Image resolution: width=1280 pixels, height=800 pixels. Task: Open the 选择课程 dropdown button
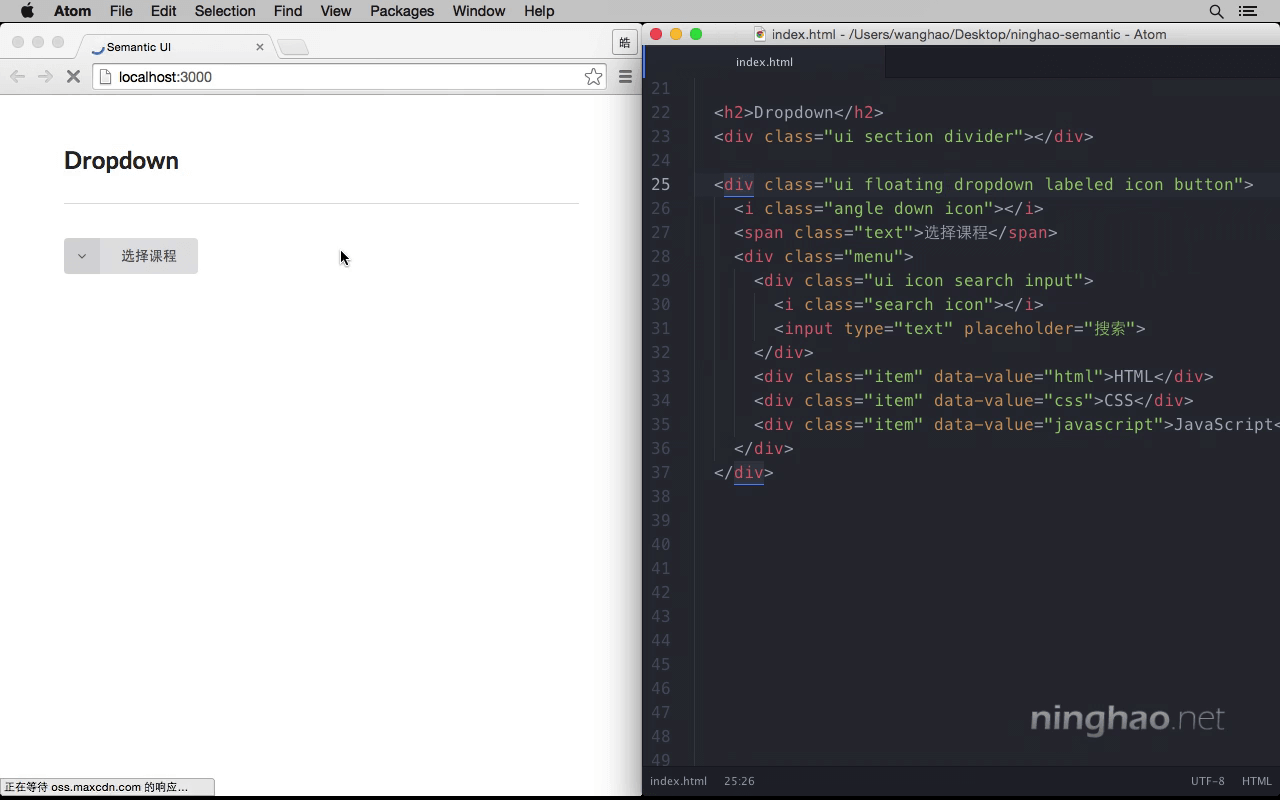click(x=131, y=256)
